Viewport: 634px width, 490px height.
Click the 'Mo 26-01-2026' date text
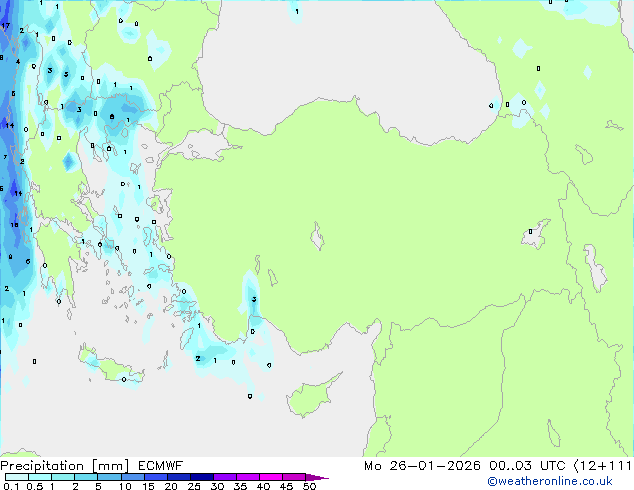[x=422, y=466]
